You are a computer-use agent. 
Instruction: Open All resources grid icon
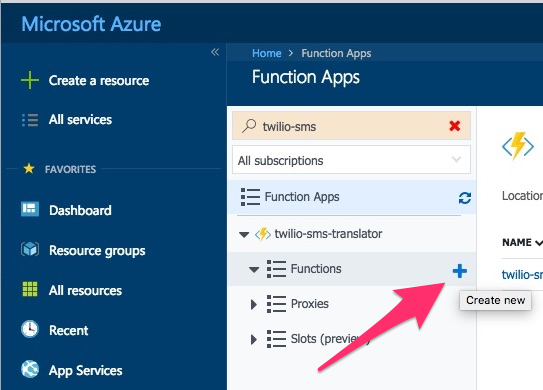pyautogui.click(x=30, y=289)
